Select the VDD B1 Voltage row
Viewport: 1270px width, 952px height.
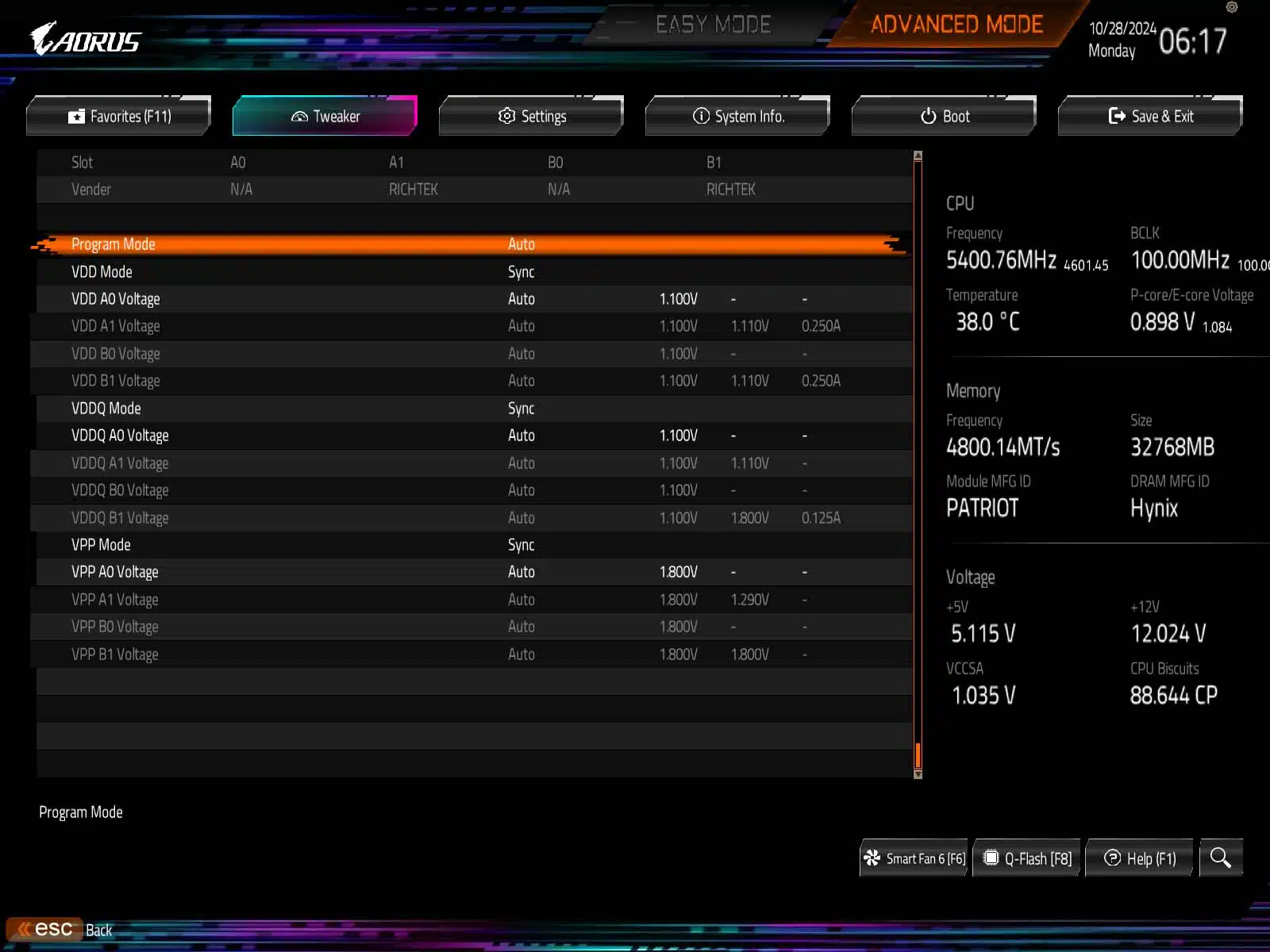(x=471, y=381)
